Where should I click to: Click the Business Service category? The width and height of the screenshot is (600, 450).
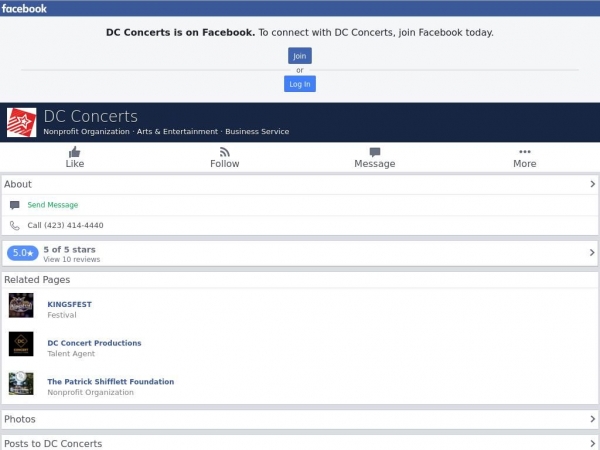coord(257,132)
